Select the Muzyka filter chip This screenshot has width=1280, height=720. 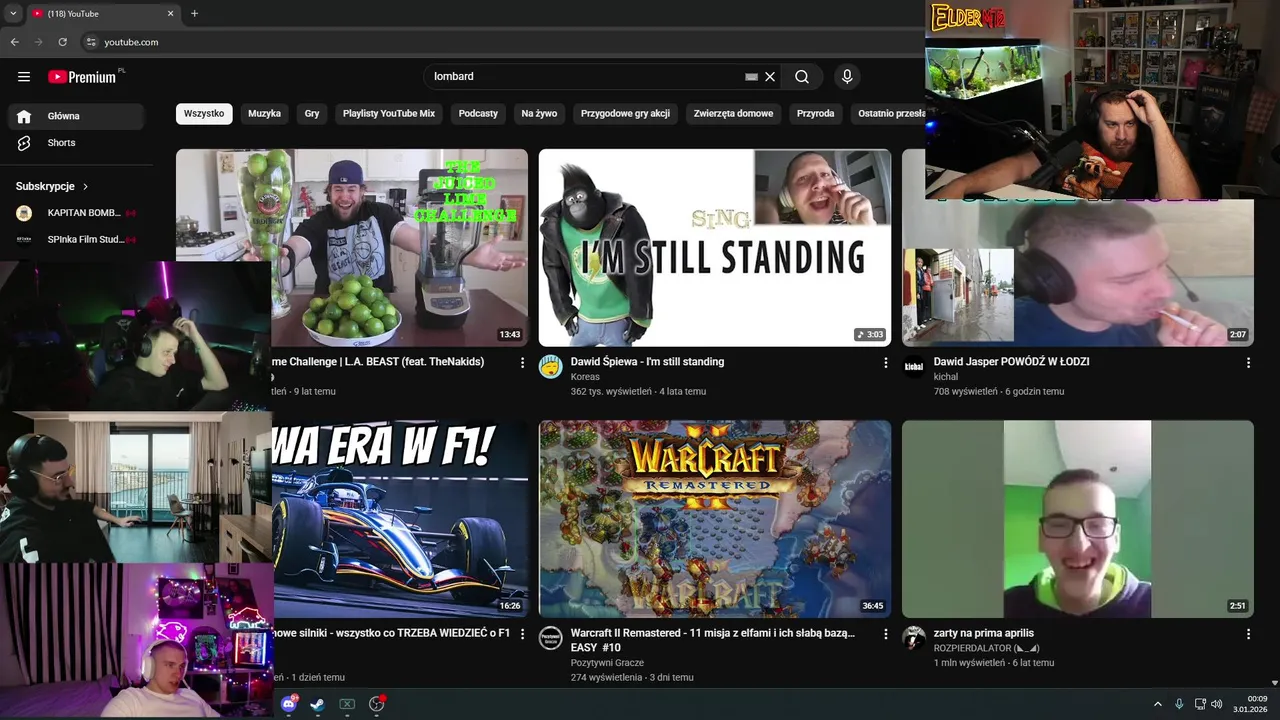pos(264,114)
